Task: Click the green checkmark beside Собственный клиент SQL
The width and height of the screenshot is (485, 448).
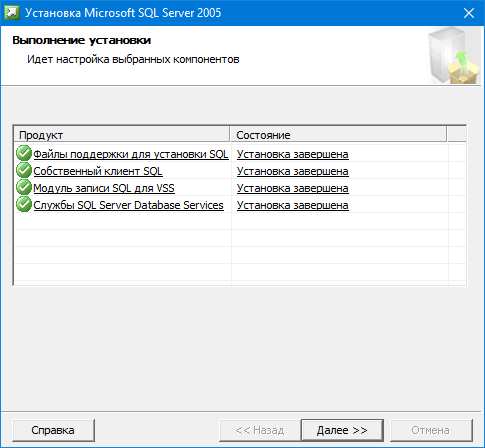Action: click(x=24, y=170)
